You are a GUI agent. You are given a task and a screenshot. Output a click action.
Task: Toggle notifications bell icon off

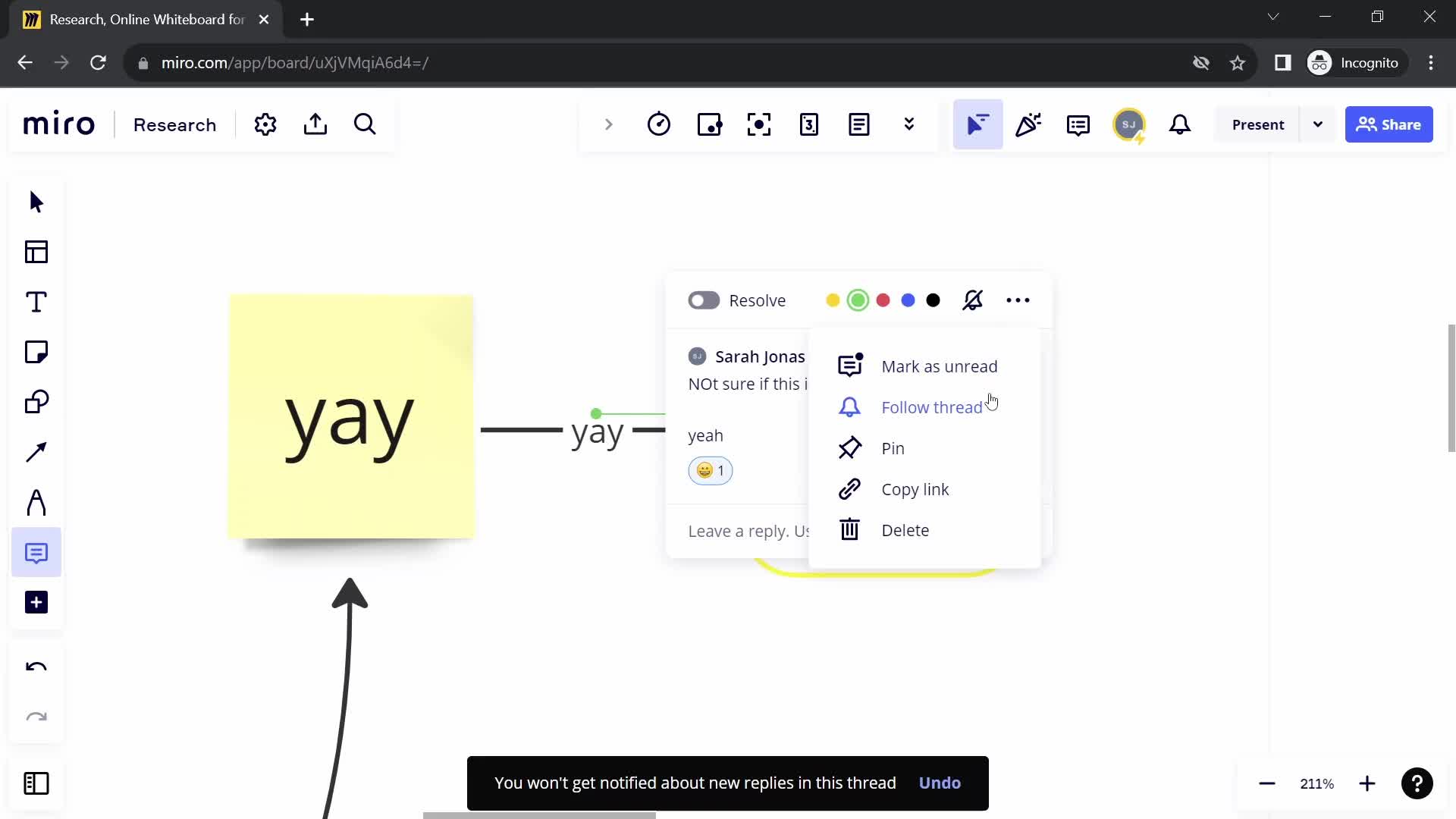tap(972, 300)
